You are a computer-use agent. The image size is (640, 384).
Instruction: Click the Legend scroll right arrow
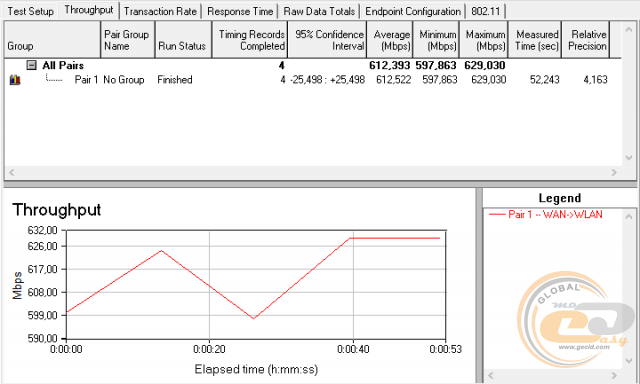click(614, 375)
